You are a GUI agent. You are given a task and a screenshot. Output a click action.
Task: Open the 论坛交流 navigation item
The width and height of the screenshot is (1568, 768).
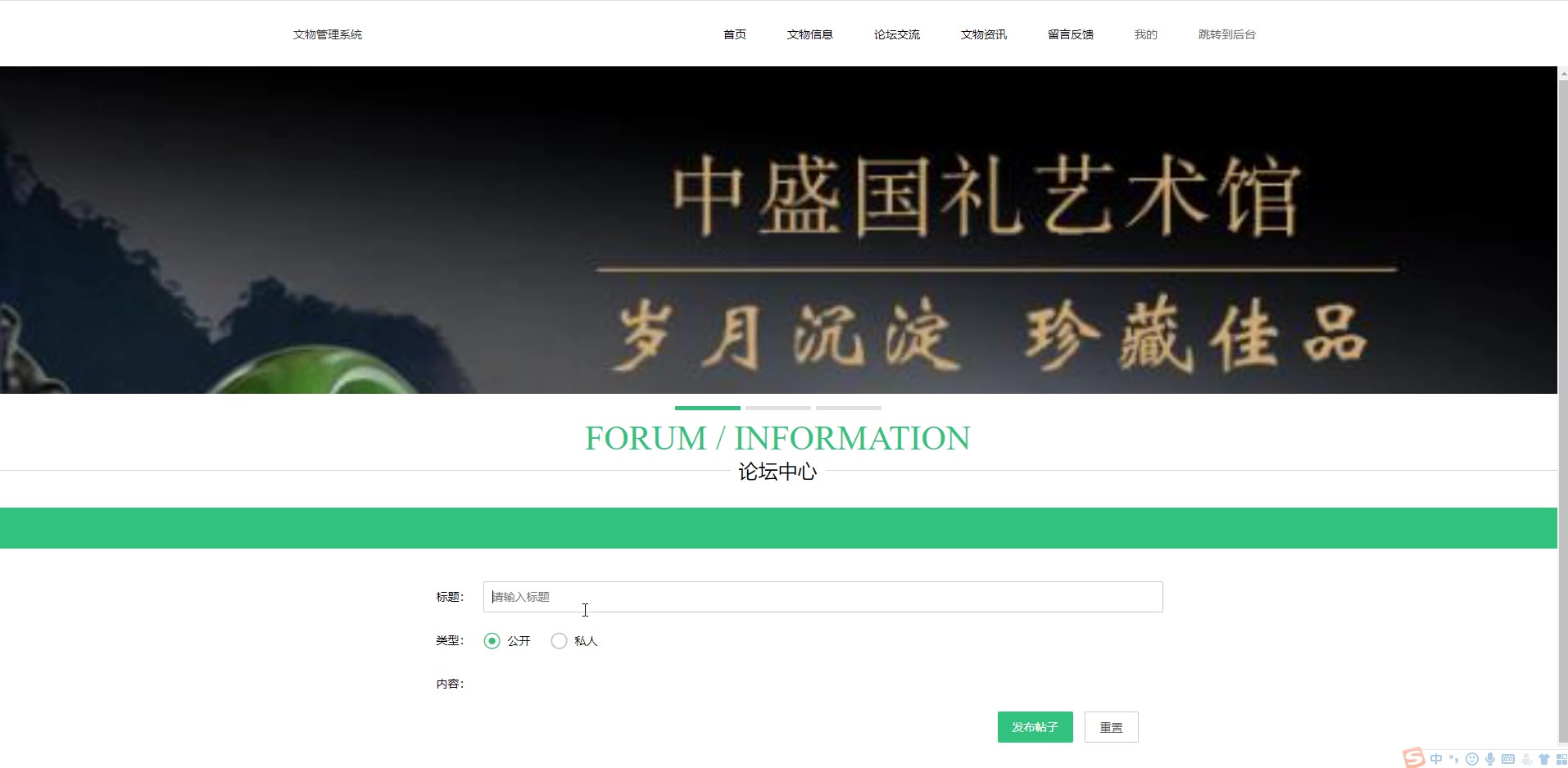click(897, 34)
